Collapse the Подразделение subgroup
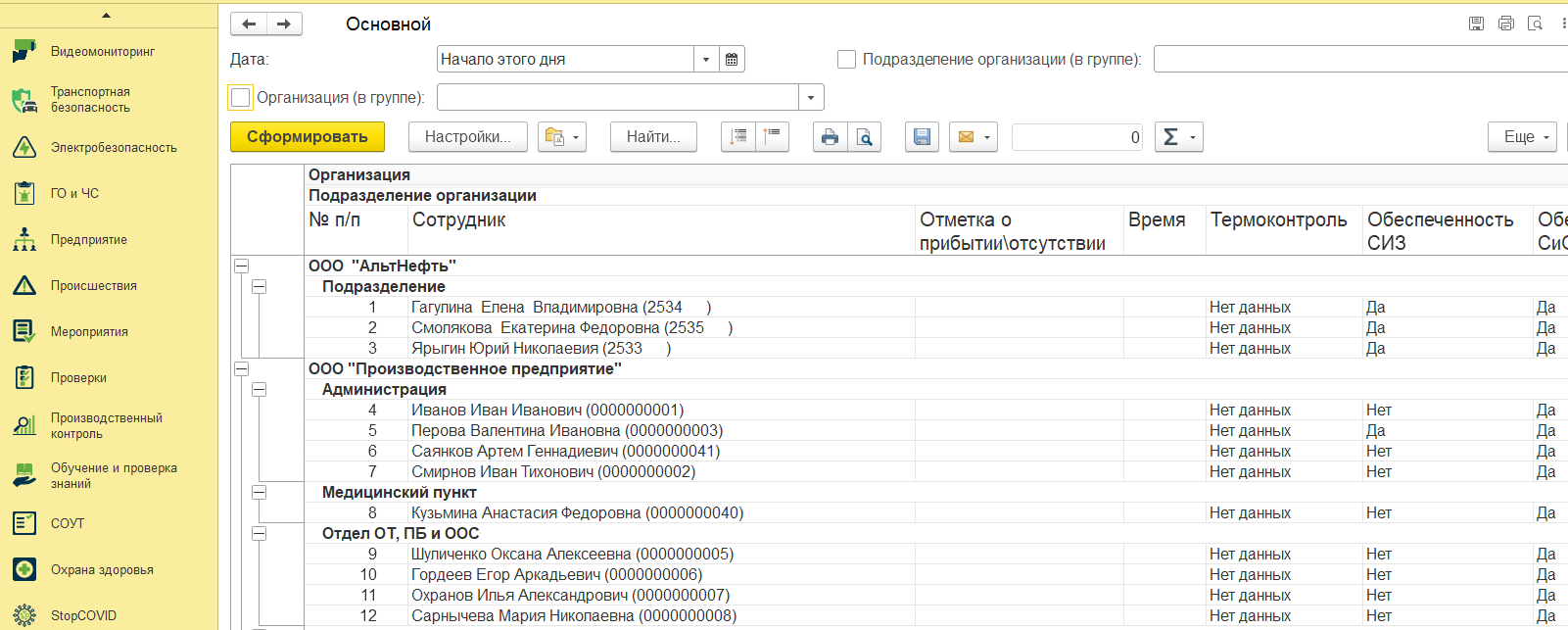The width and height of the screenshot is (1568, 630). pyautogui.click(x=259, y=287)
